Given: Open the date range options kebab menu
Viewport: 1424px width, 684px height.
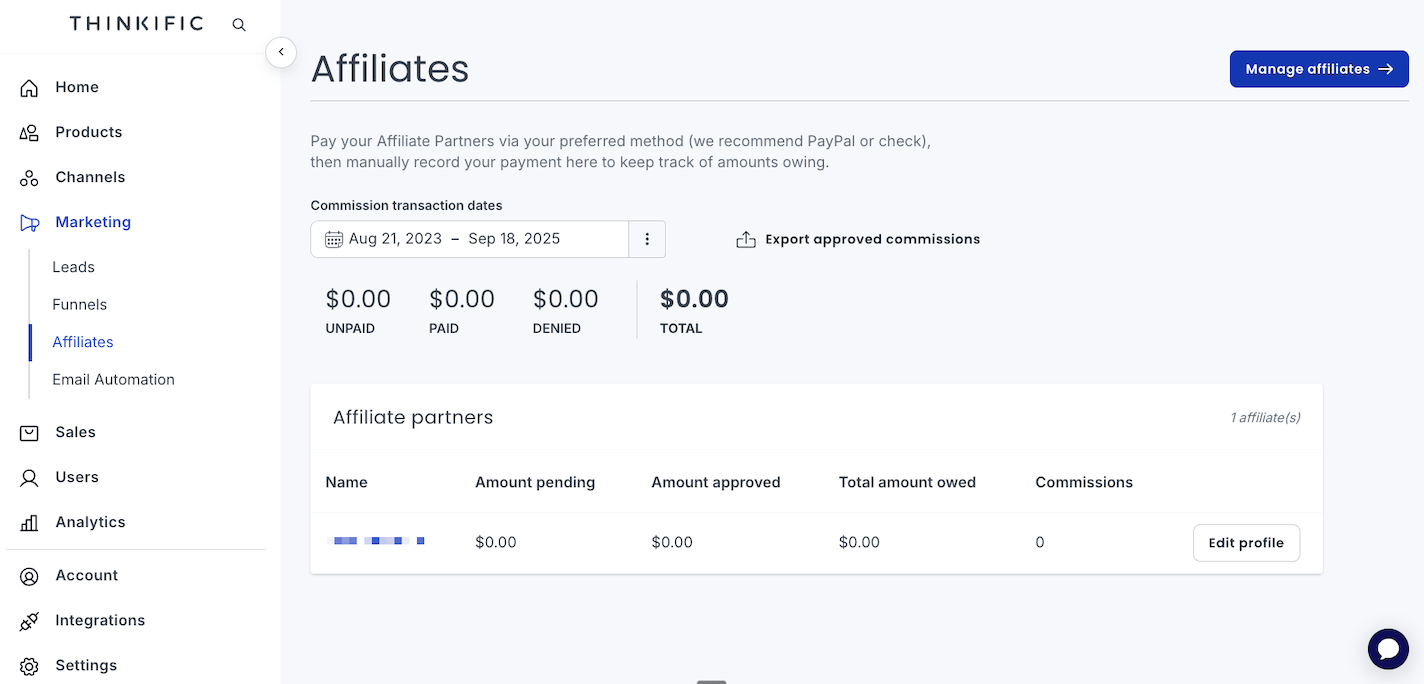Looking at the screenshot, I should (647, 239).
